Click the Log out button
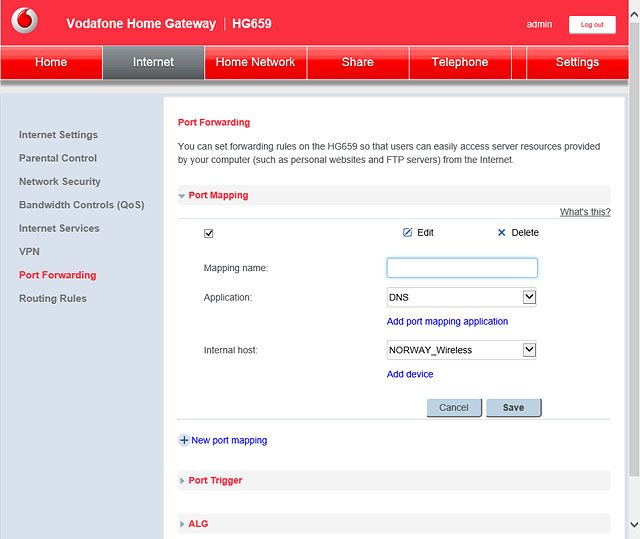 (592, 25)
